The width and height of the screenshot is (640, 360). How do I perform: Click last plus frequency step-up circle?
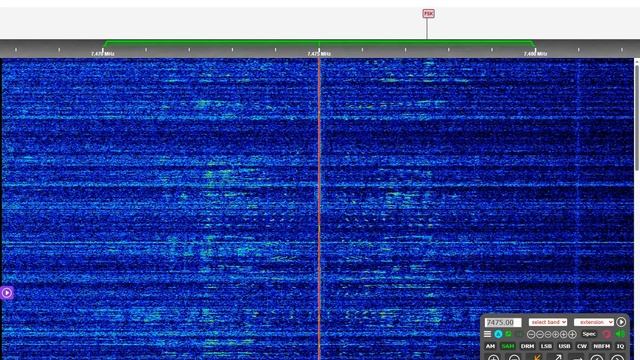pos(572,334)
